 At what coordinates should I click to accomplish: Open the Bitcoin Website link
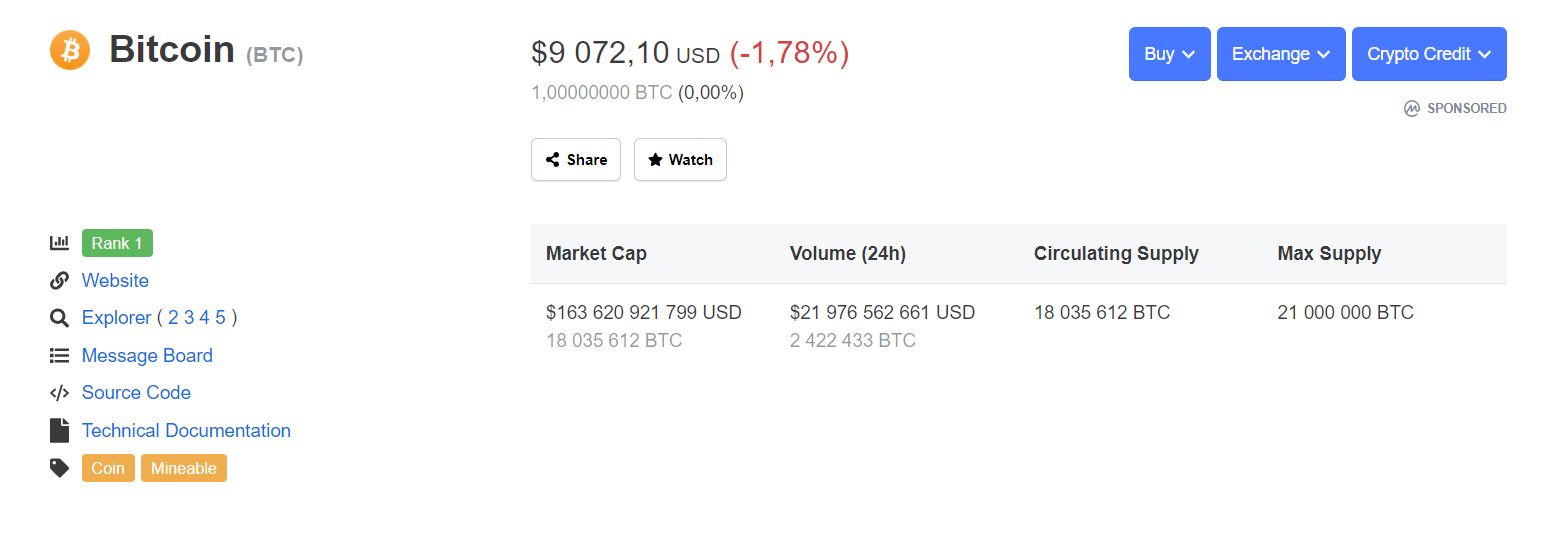(x=115, y=281)
